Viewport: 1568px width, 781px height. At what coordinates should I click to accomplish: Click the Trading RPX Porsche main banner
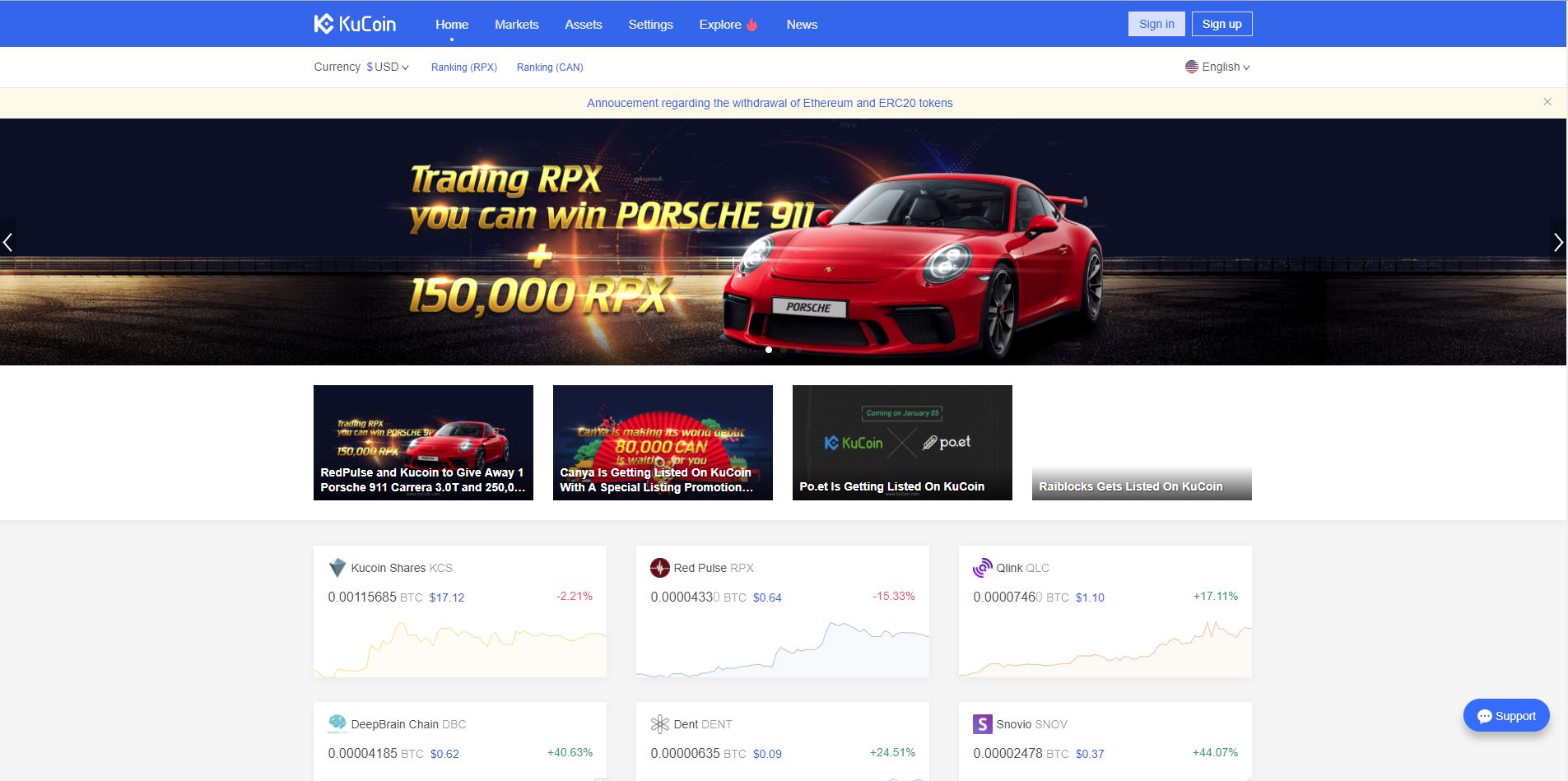pos(783,242)
